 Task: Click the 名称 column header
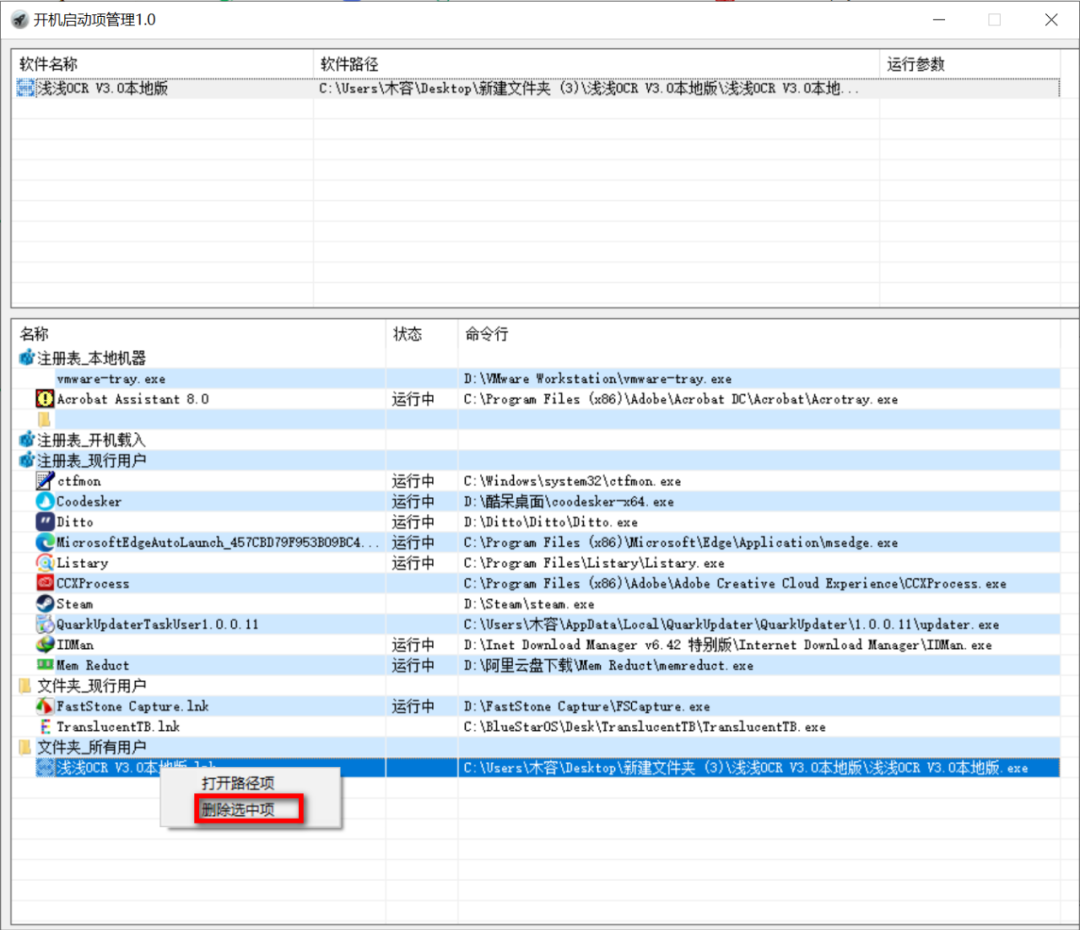tap(34, 334)
